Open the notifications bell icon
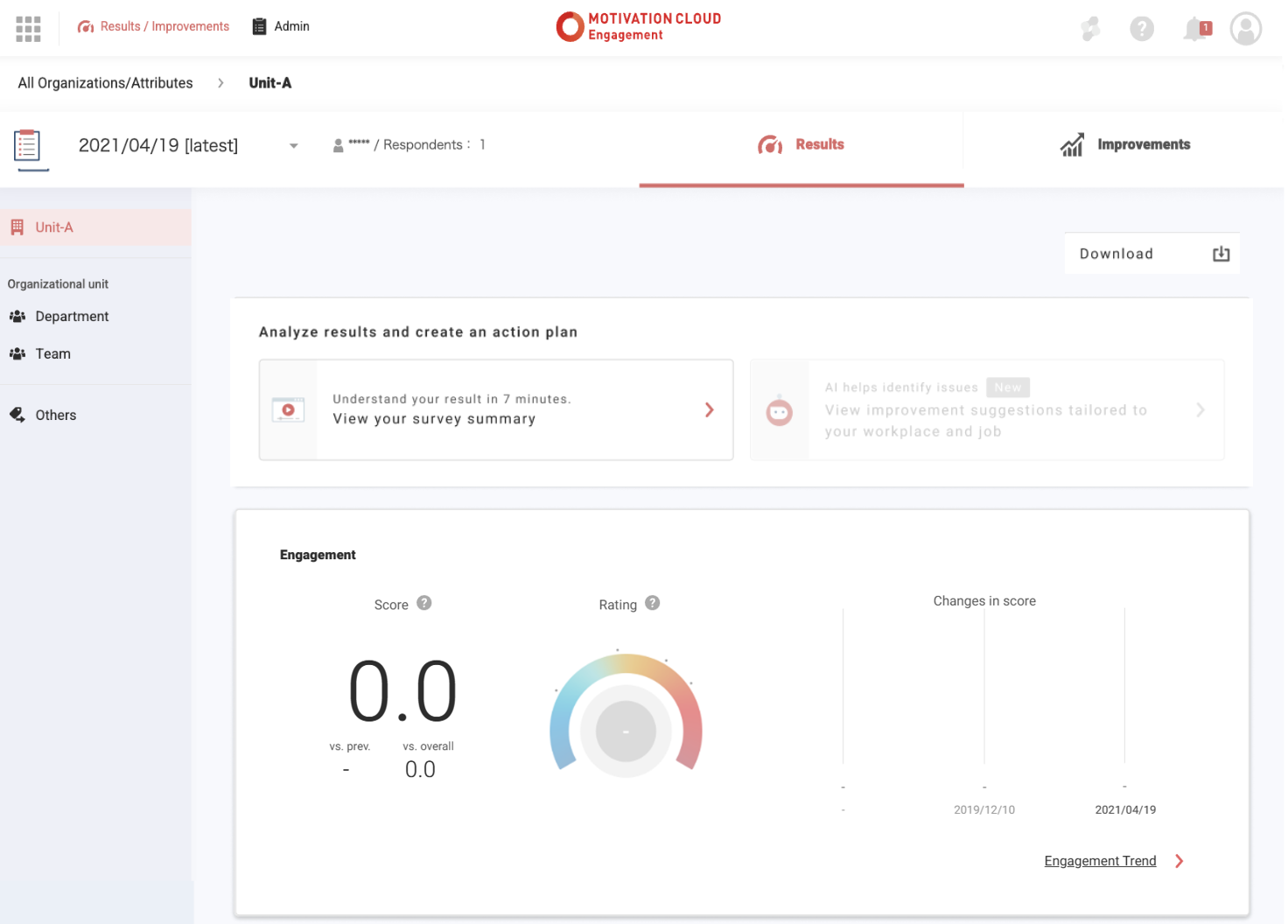Viewport: 1288px width, 924px height. (1195, 29)
